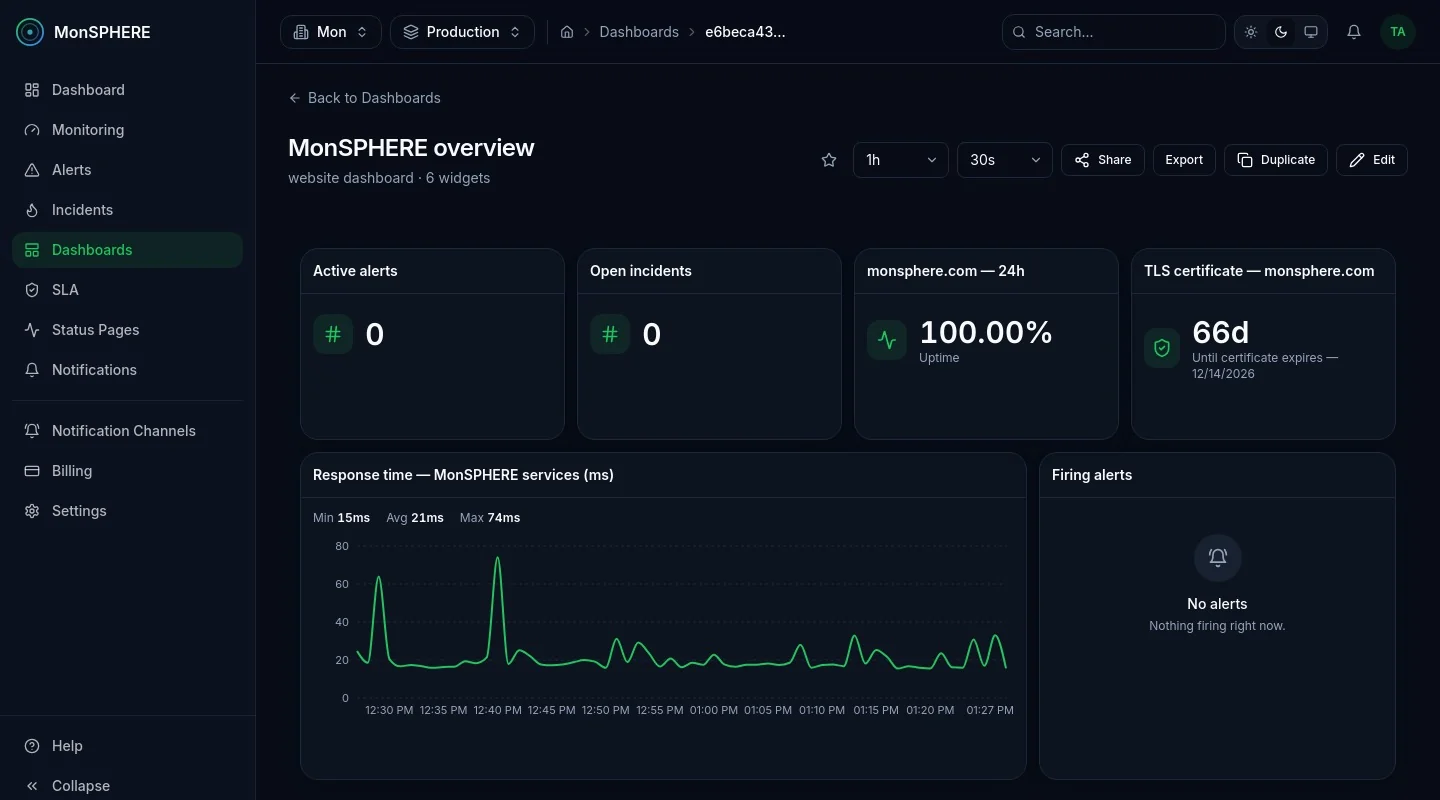Click the Export button
The image size is (1440, 800).
(x=1184, y=160)
